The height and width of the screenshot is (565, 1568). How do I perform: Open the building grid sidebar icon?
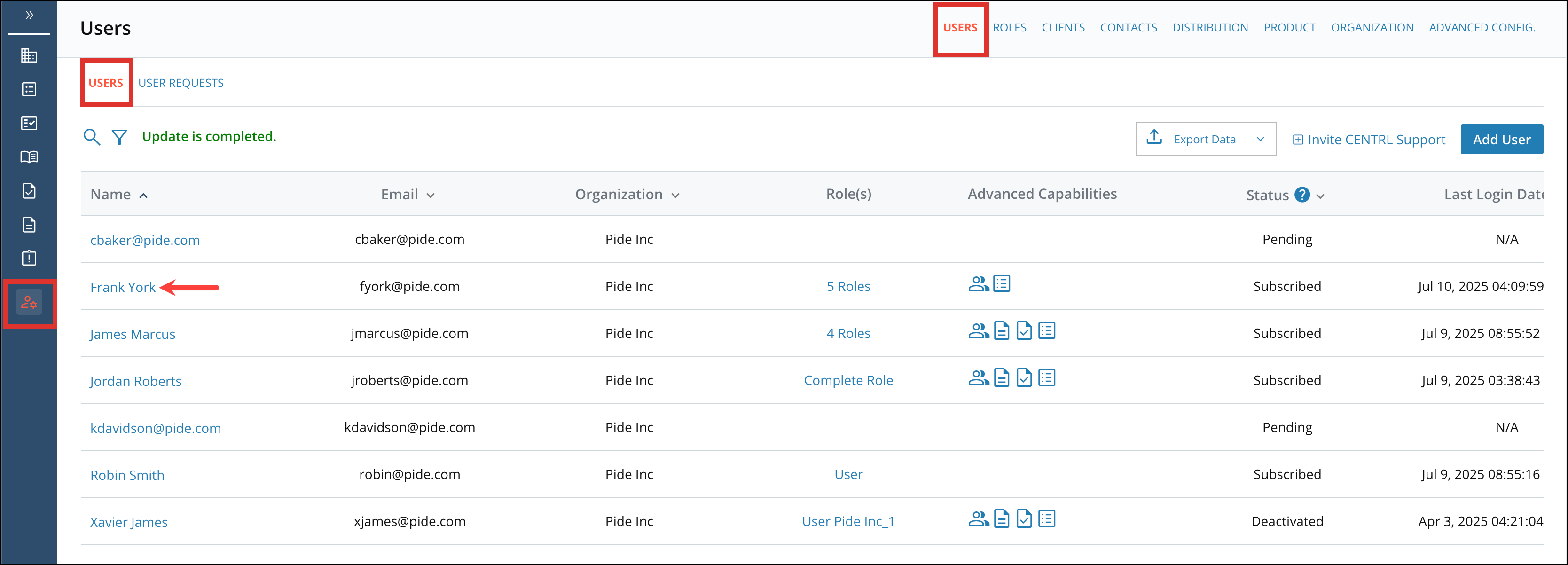pyautogui.click(x=29, y=56)
